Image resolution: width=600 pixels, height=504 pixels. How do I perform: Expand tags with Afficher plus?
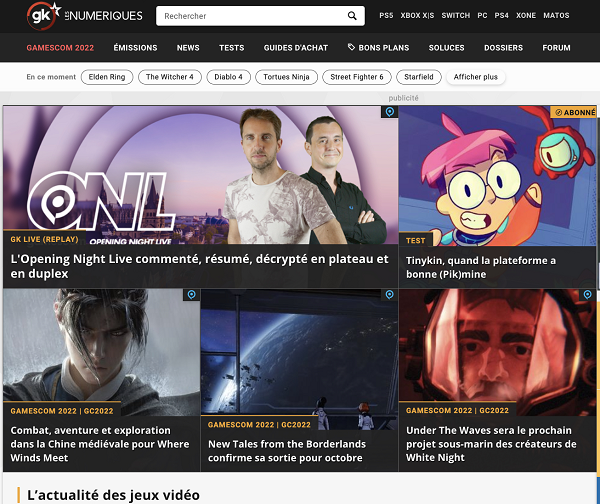[476, 77]
